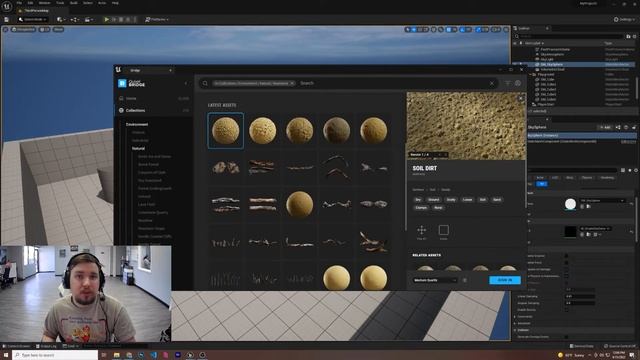Click the Add button in Details panel
The image size is (640, 360).
coord(605,127)
